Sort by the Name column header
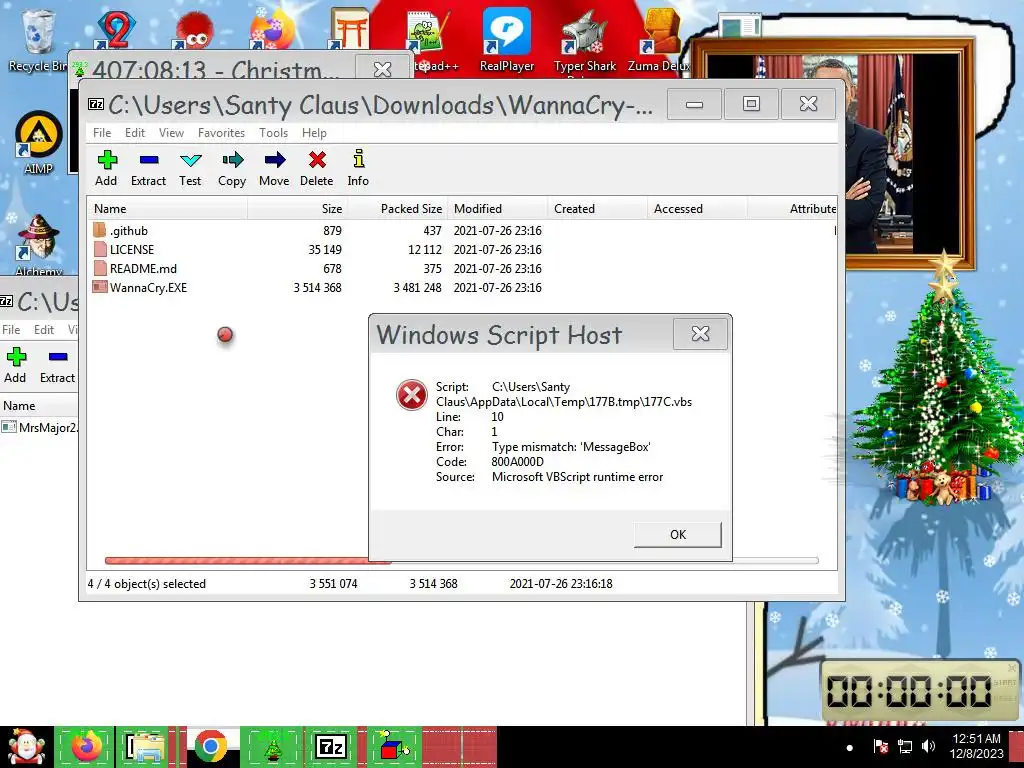 point(168,208)
